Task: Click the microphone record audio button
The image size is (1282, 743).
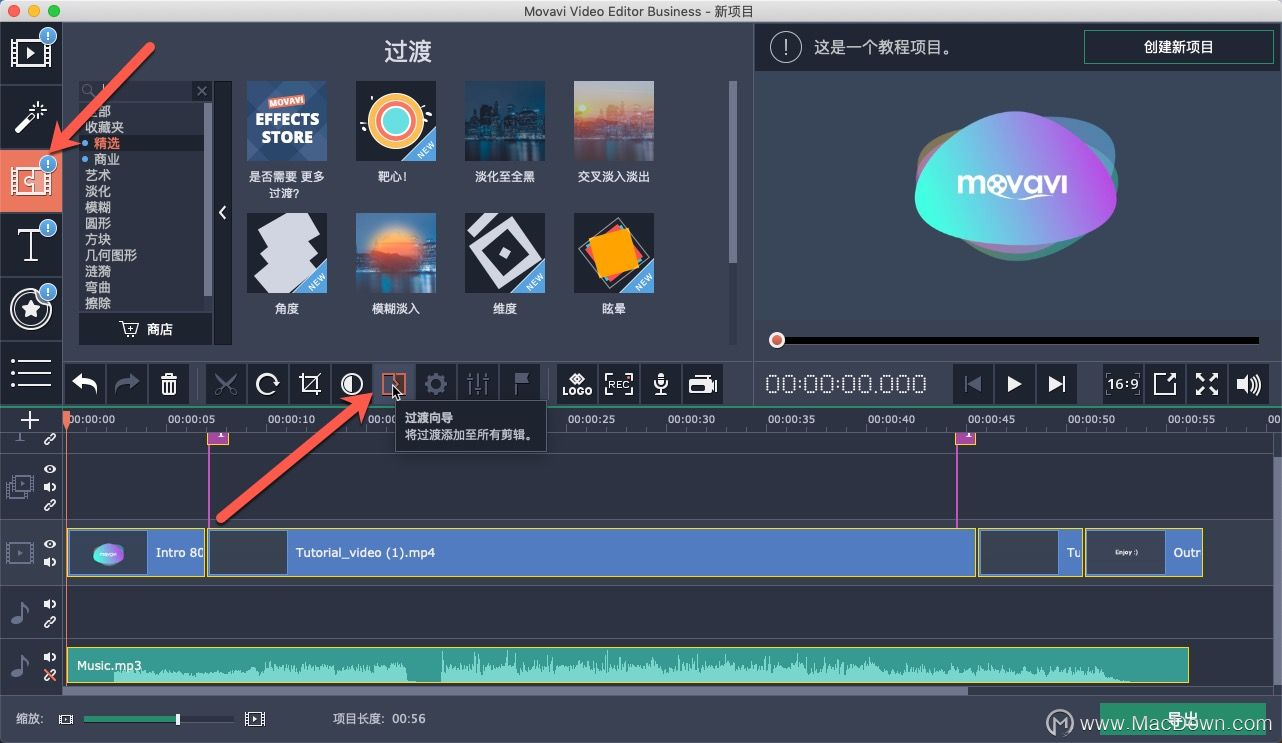Action: click(661, 384)
